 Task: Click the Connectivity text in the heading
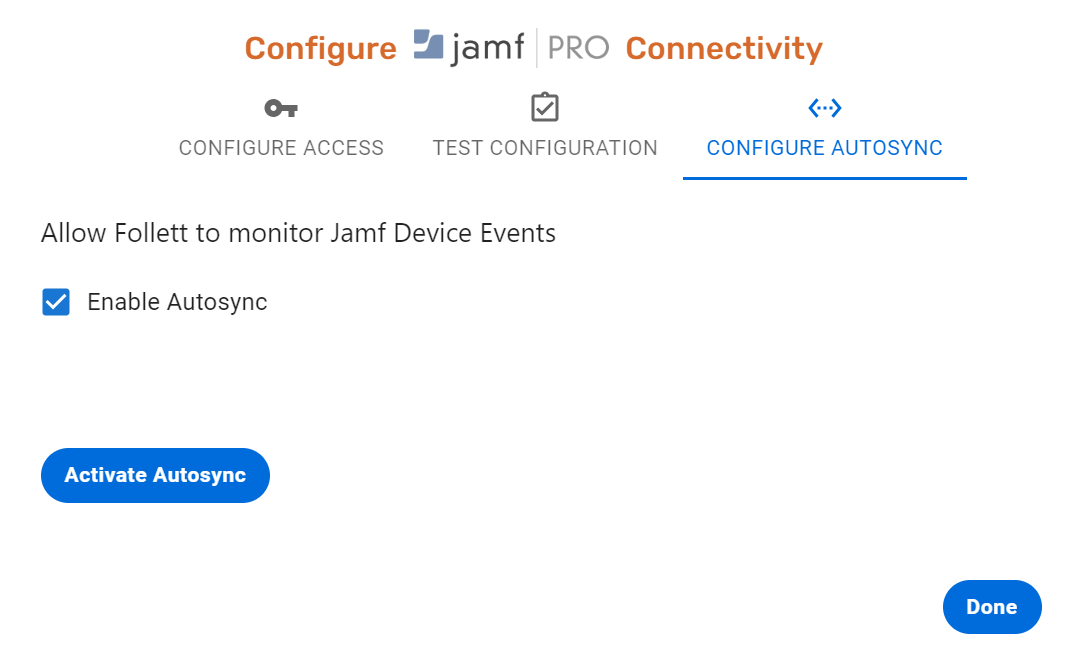723,47
